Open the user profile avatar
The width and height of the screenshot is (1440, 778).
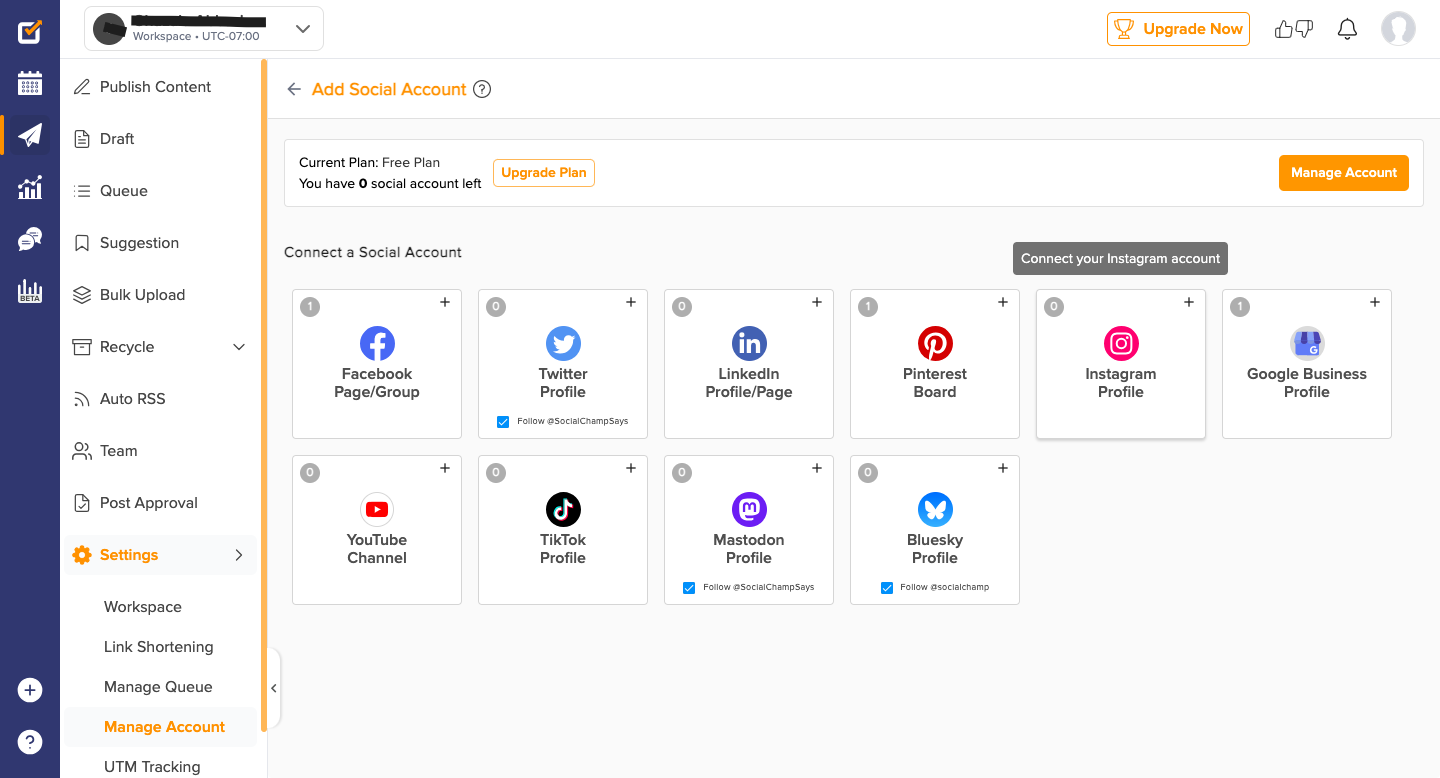[x=1398, y=29]
